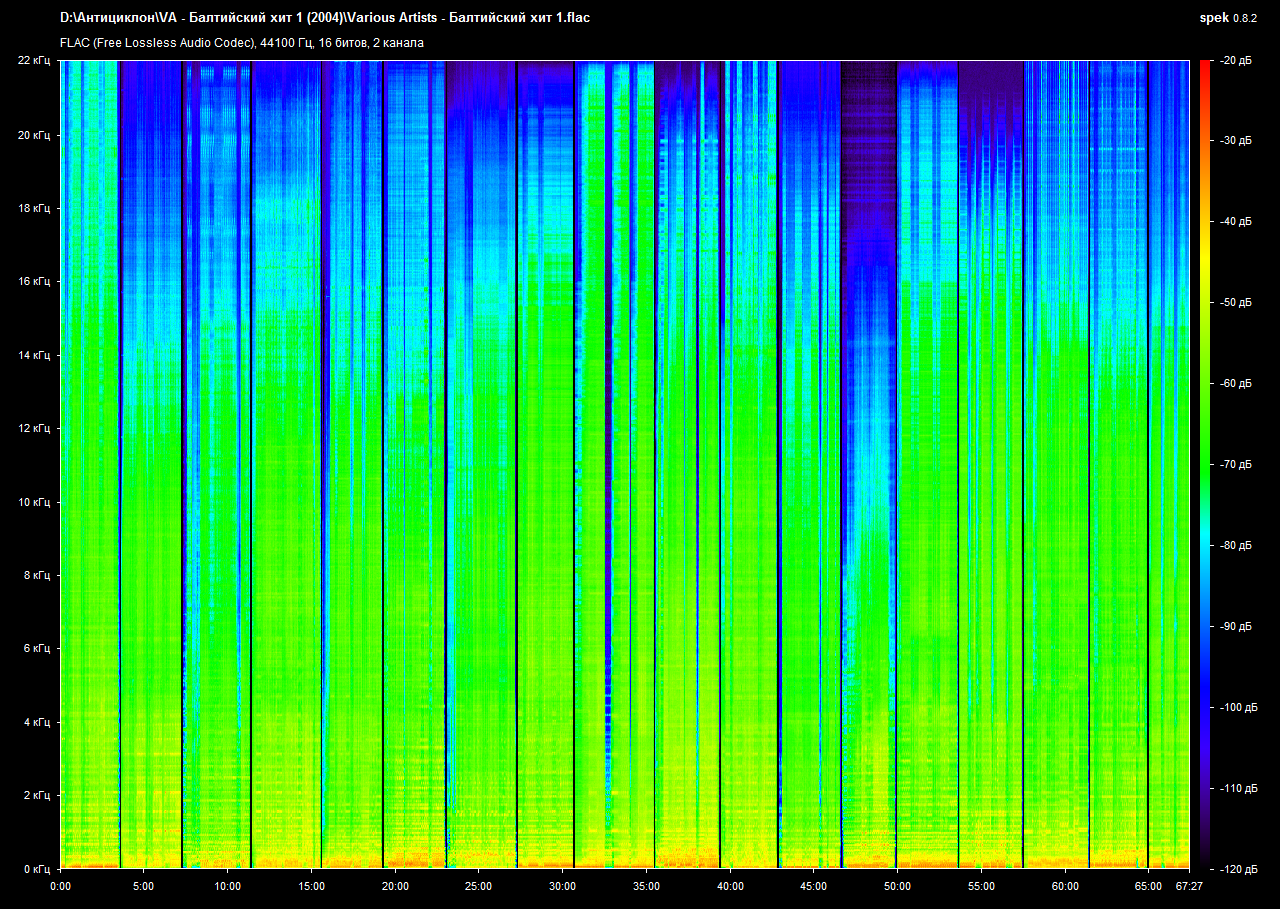Click the 2 кГц frequency label
This screenshot has width=1280, height=909.
37,795
